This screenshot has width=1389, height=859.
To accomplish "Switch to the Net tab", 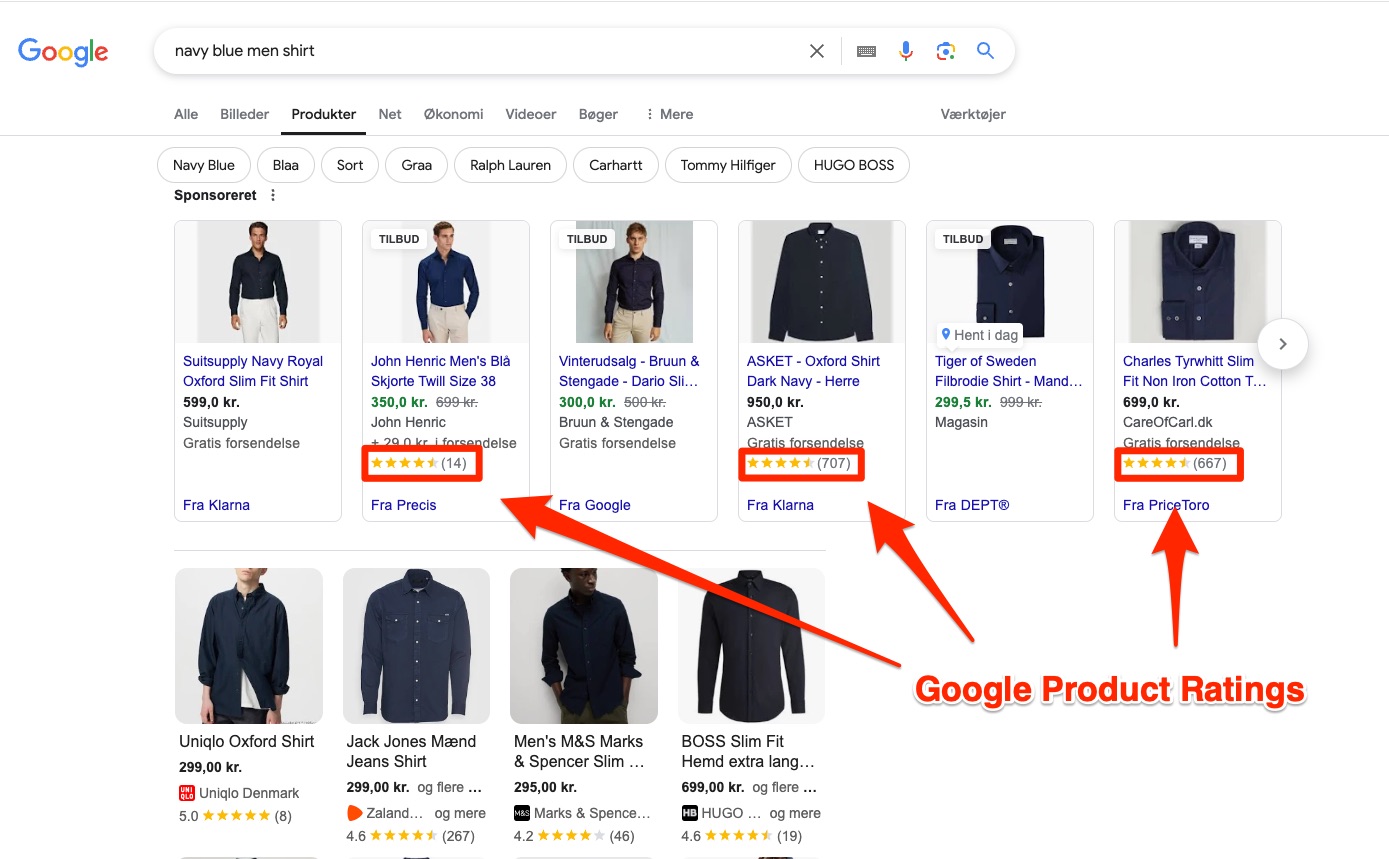I will (x=390, y=114).
